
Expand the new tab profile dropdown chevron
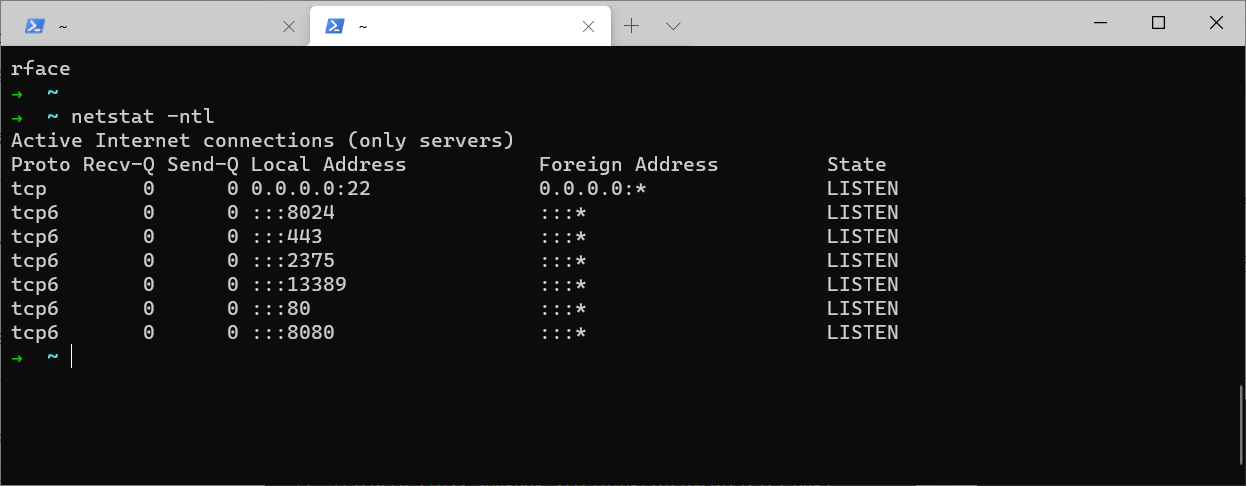(673, 26)
